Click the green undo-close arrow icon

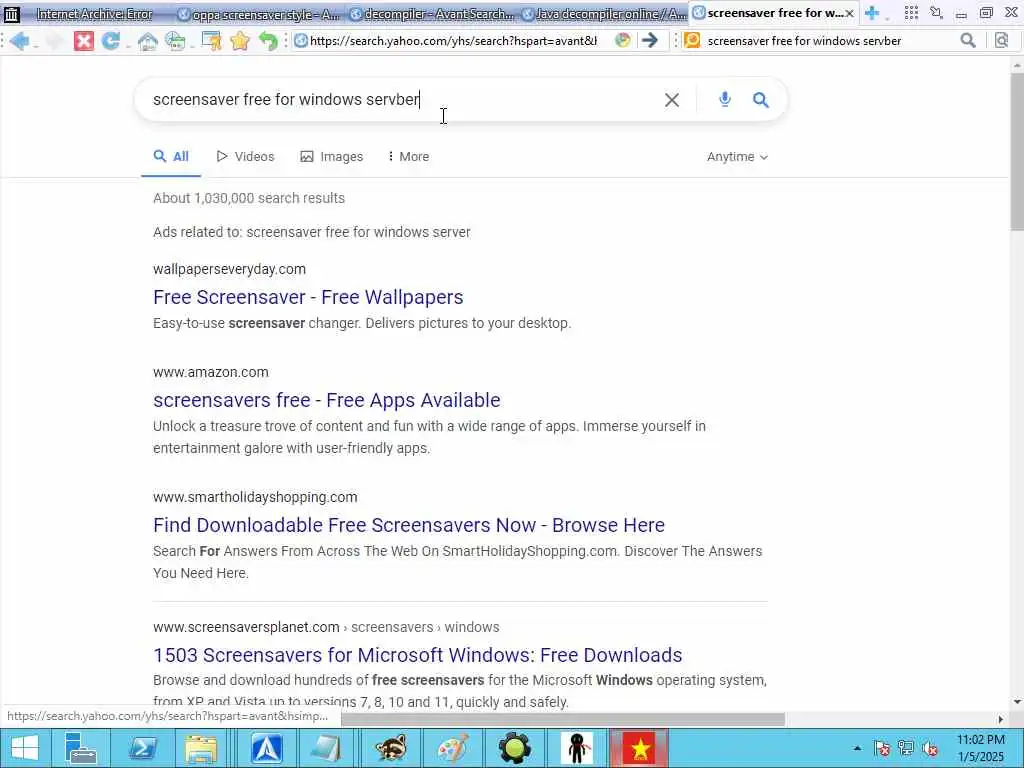[268, 41]
